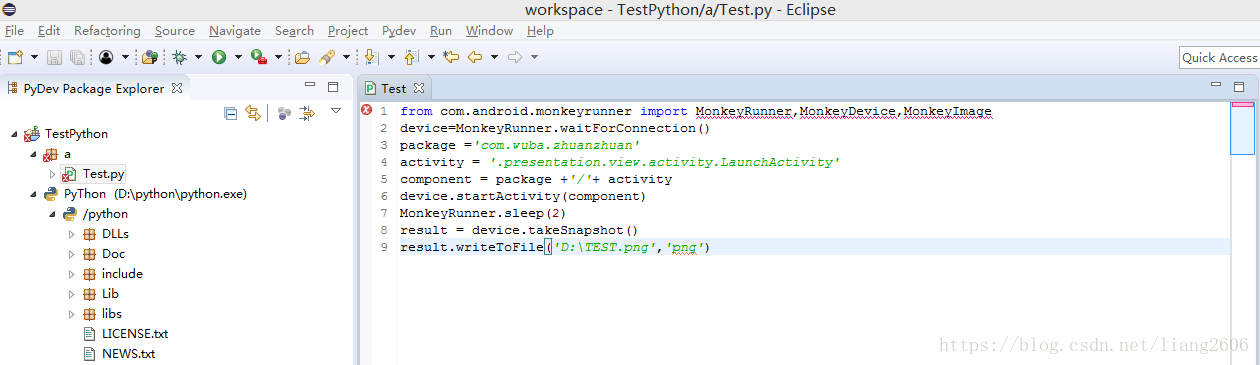Click the Quick Access search field
This screenshot has width=1260, height=365.
[x=1219, y=58]
